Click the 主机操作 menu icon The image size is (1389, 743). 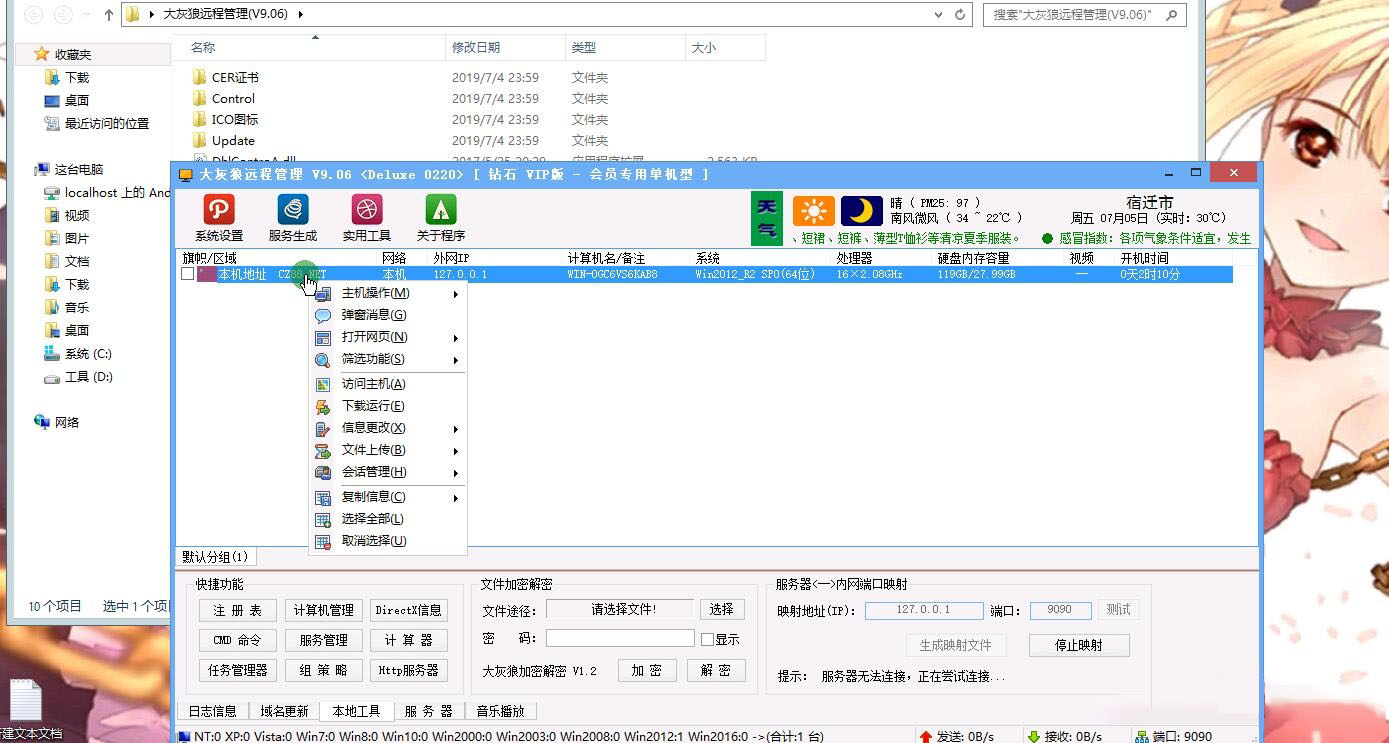[x=323, y=294]
